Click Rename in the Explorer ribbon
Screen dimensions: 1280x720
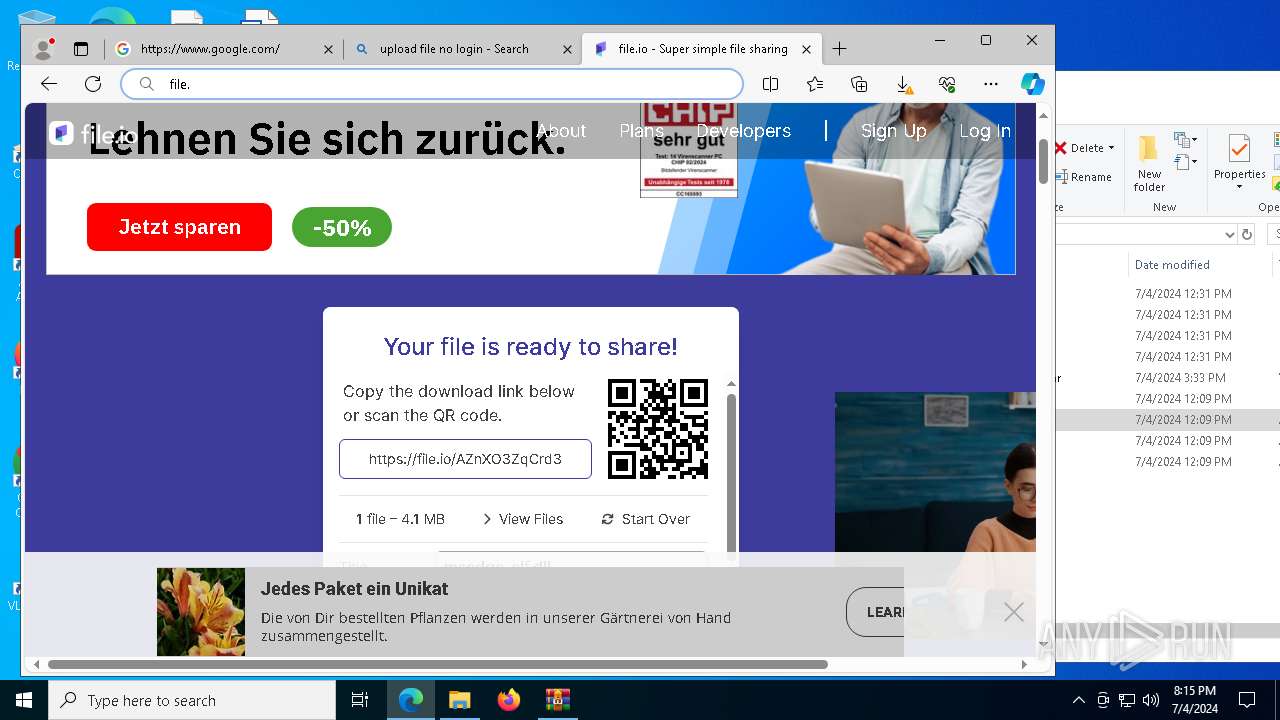point(1084,177)
